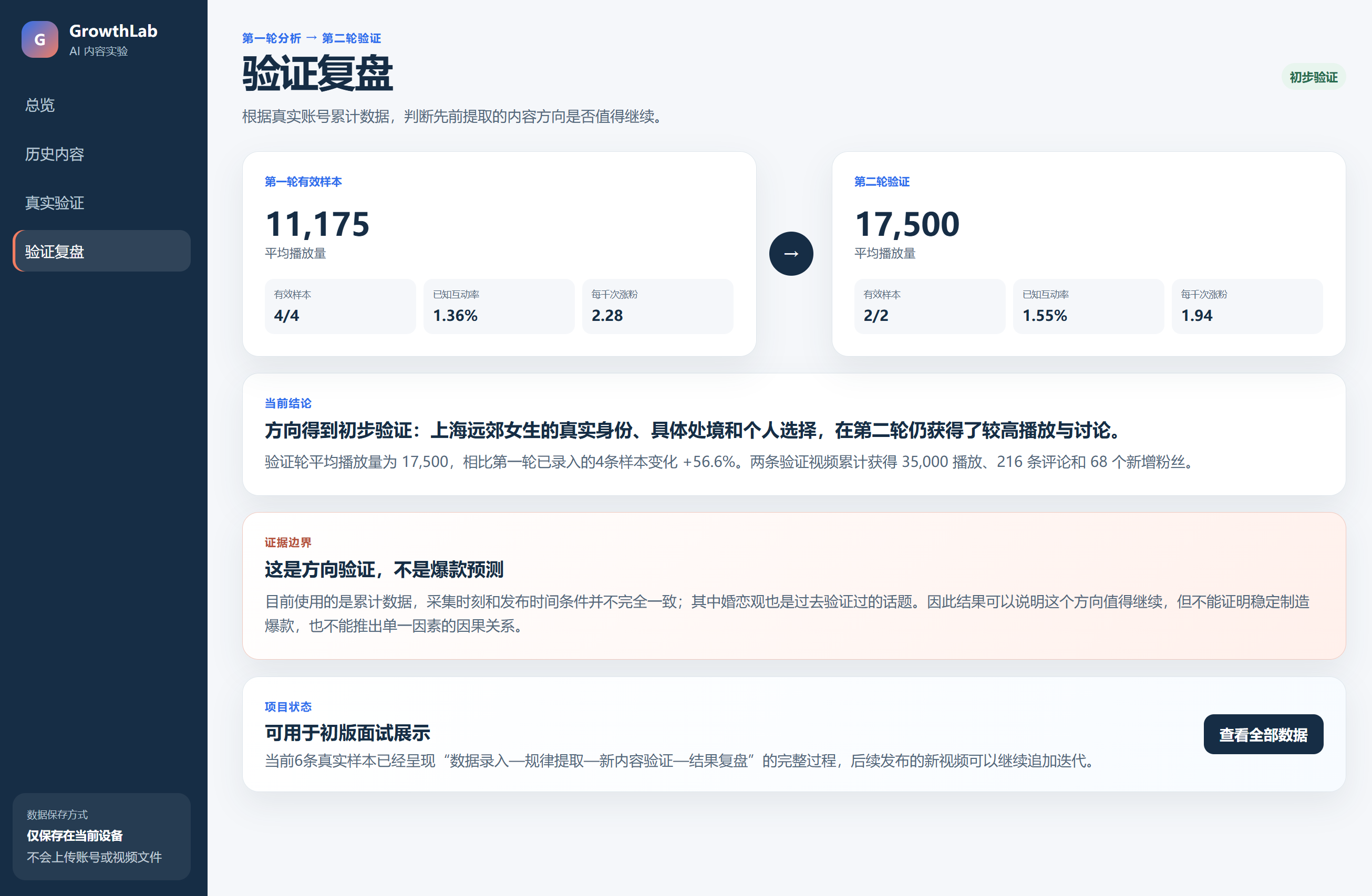Click the 初步验证 status badge
The image size is (1372, 896).
click(1313, 77)
